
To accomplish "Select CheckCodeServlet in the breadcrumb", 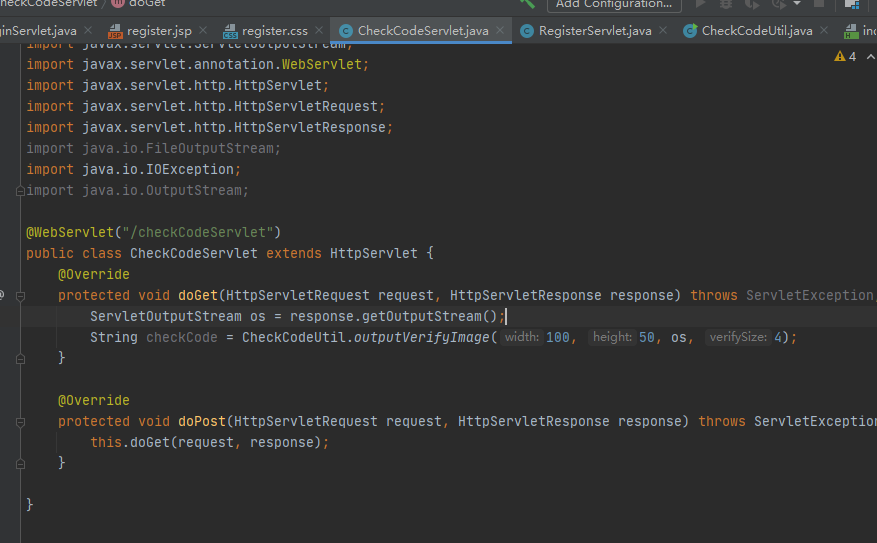I will [49, 3].
